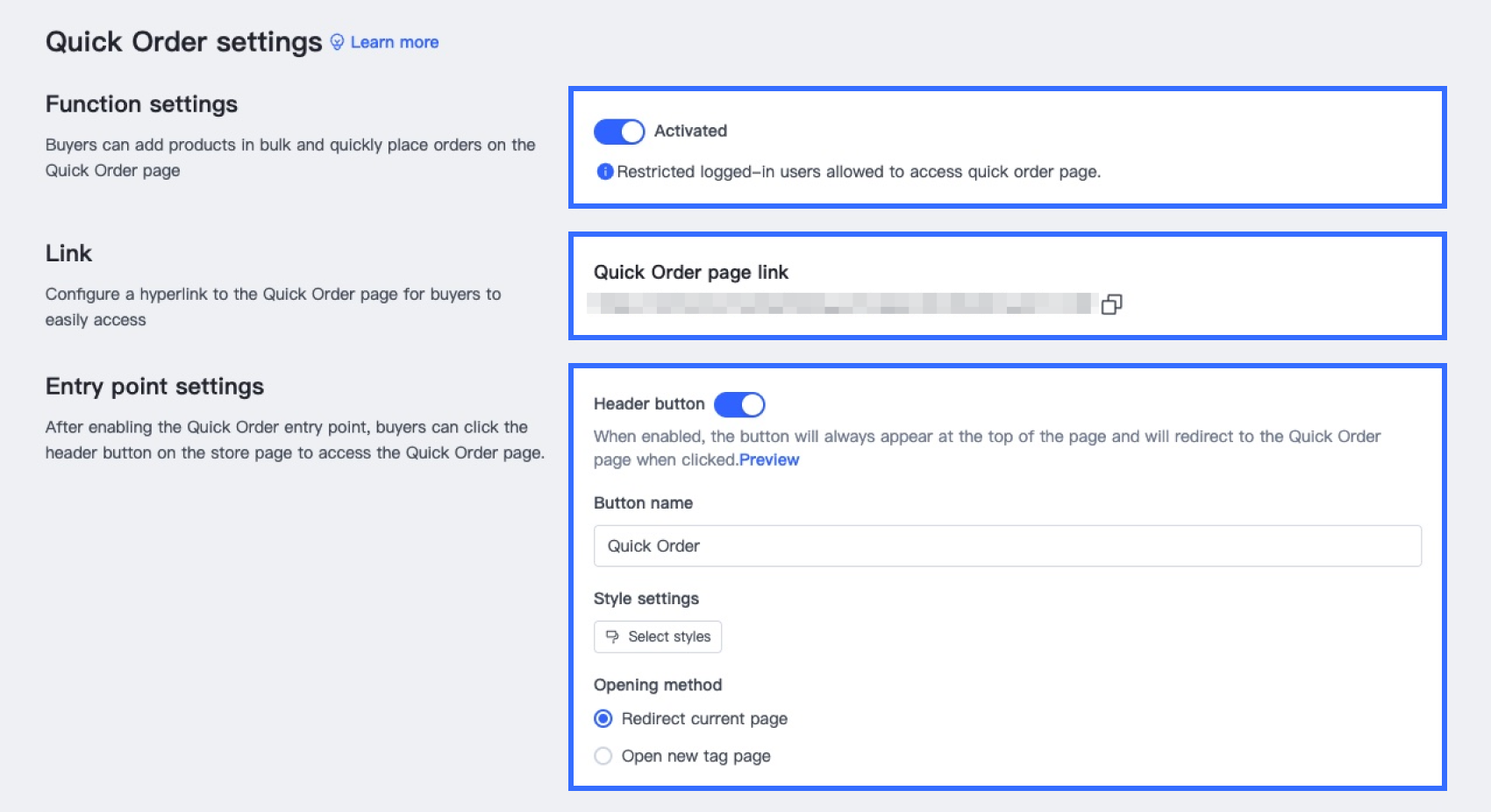Image resolution: width=1491 pixels, height=812 pixels.
Task: Focus the Button name input field
Action: [1007, 546]
